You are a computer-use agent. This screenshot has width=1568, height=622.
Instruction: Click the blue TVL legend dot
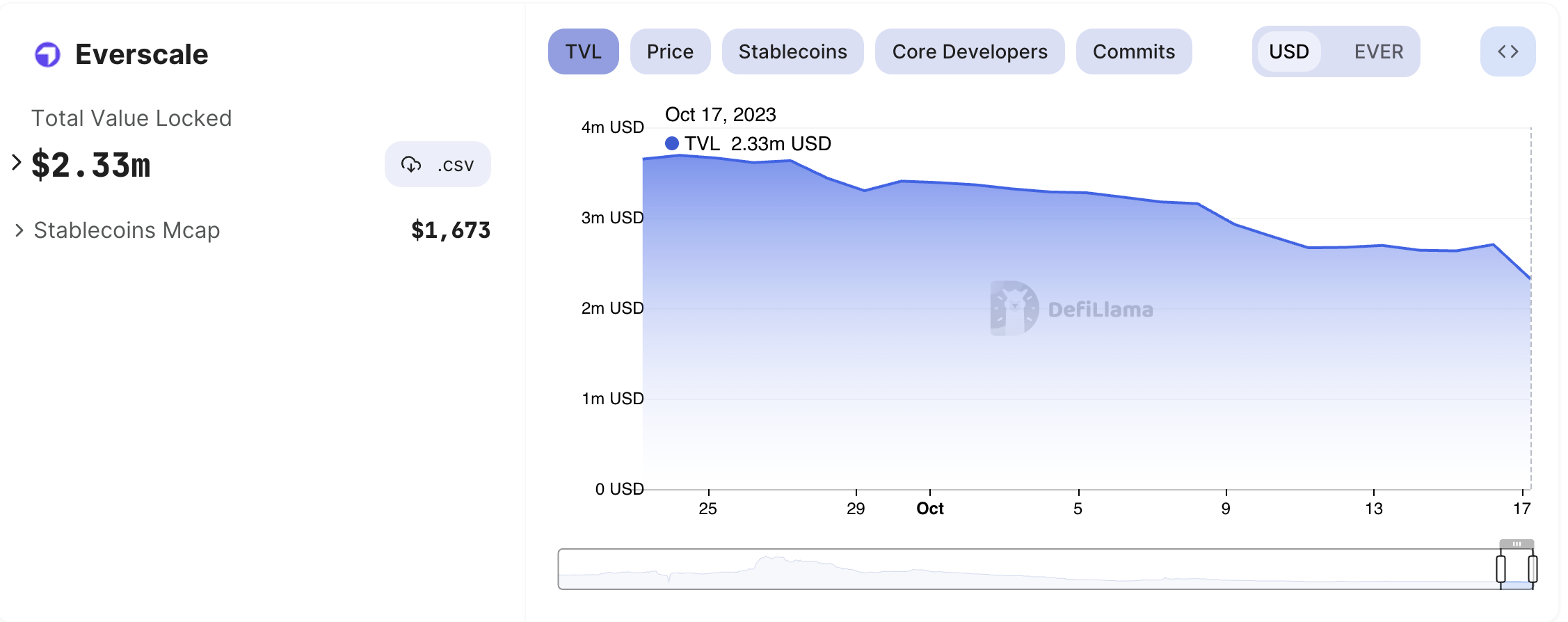click(x=672, y=143)
